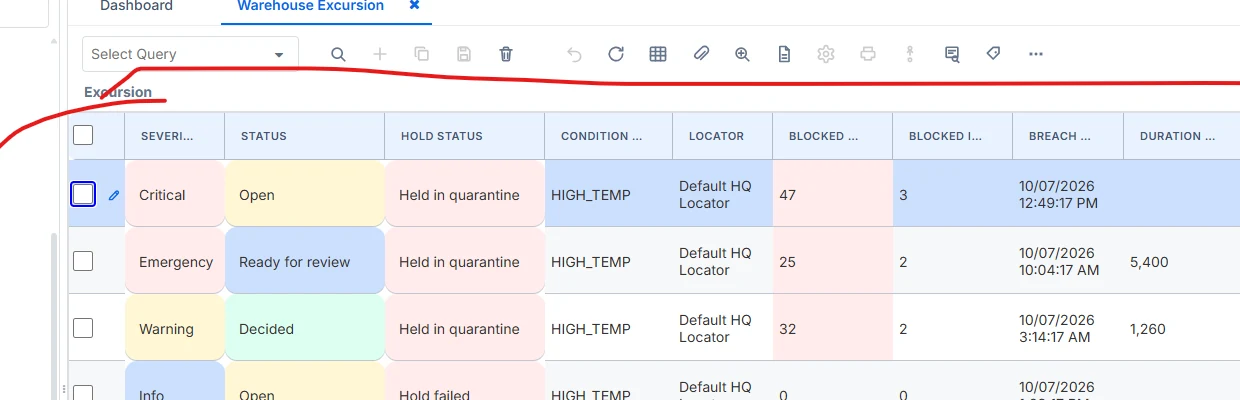Click the save (floppy disk) icon
The height and width of the screenshot is (400, 1240).
464,54
